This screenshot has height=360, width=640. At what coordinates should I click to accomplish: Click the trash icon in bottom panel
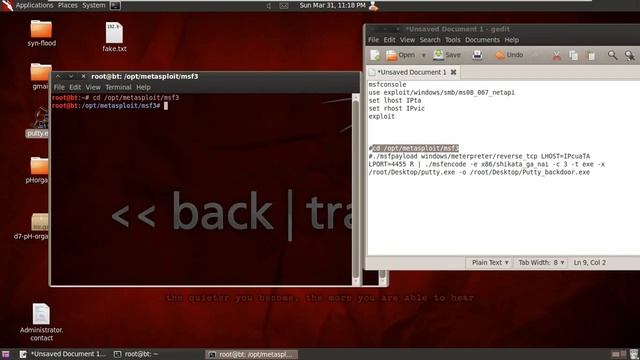tap(634, 354)
